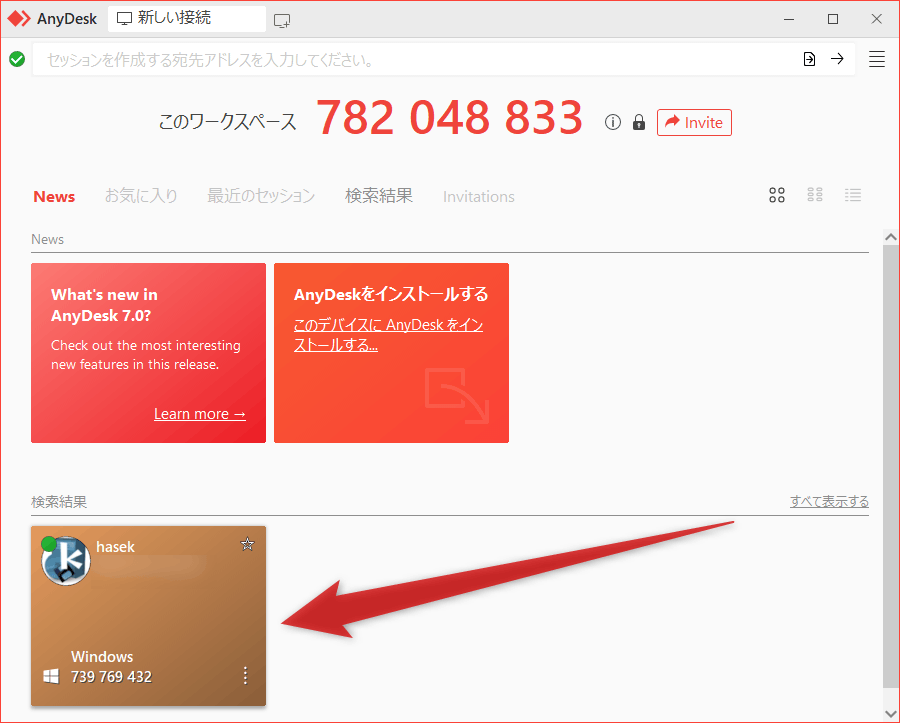Click the Windows logo on hasek card
The height and width of the screenshot is (723, 900).
pos(51,677)
